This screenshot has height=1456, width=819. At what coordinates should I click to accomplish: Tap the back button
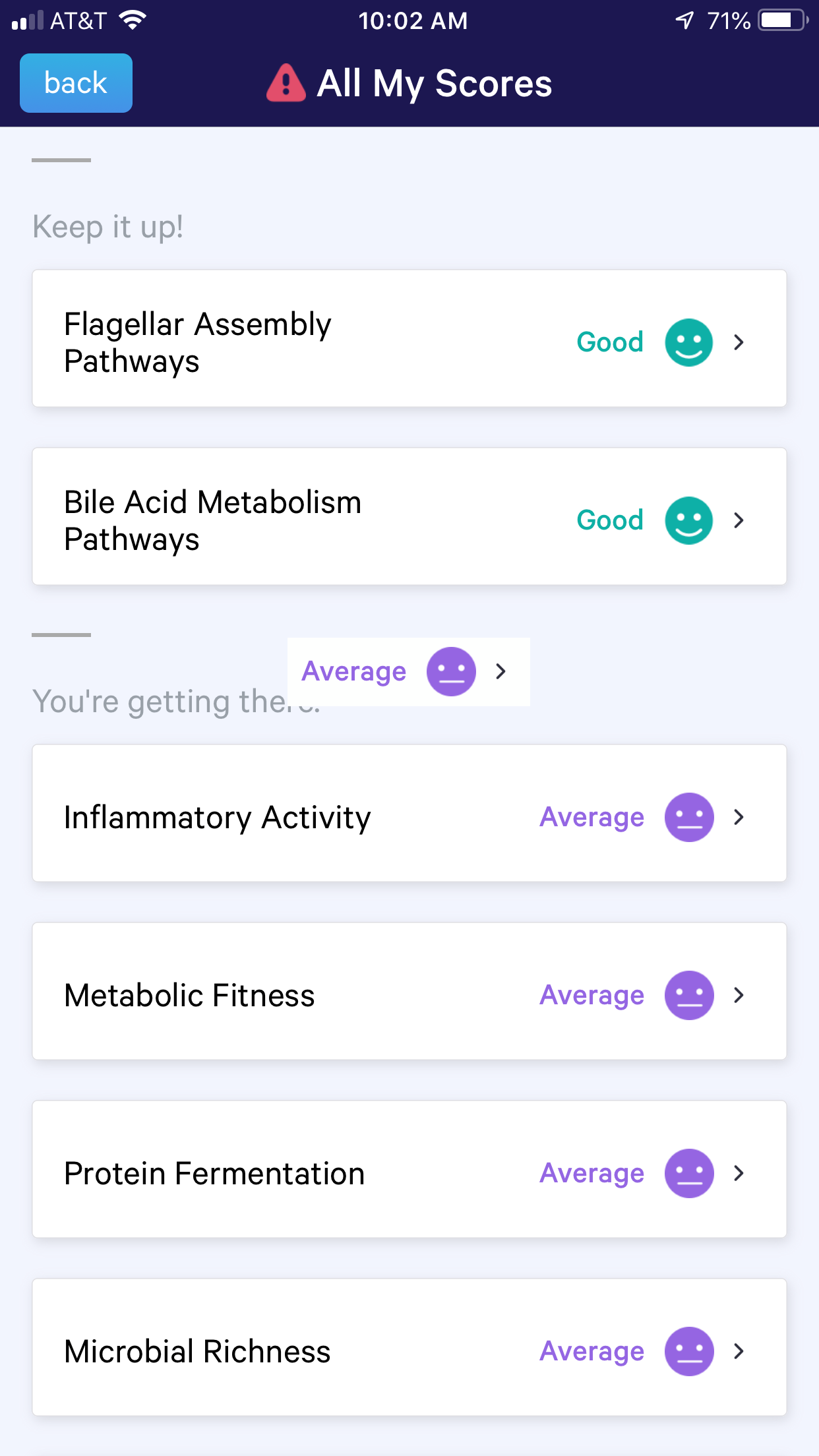click(76, 83)
